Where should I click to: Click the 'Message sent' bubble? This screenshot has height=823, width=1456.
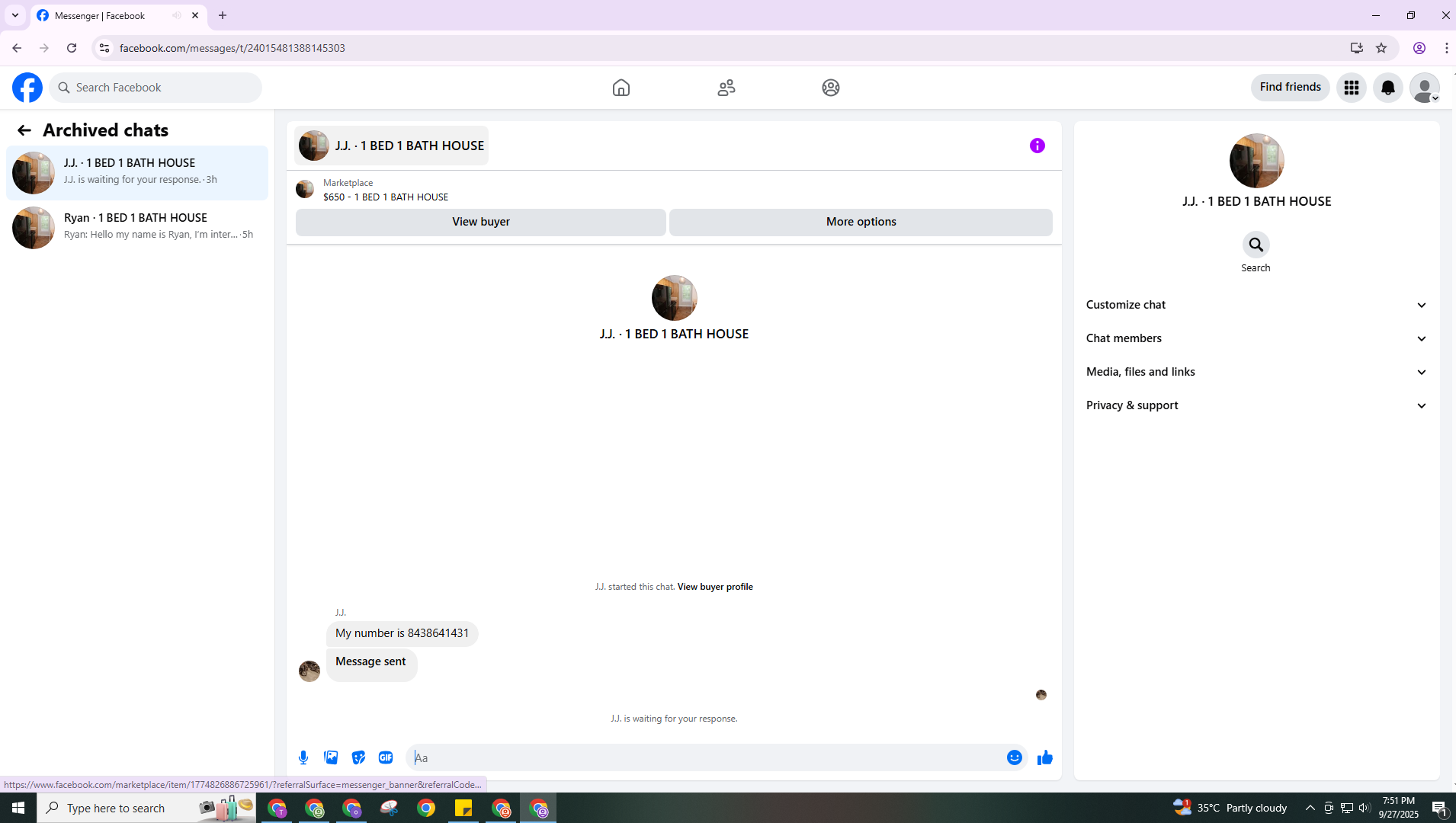click(x=371, y=664)
